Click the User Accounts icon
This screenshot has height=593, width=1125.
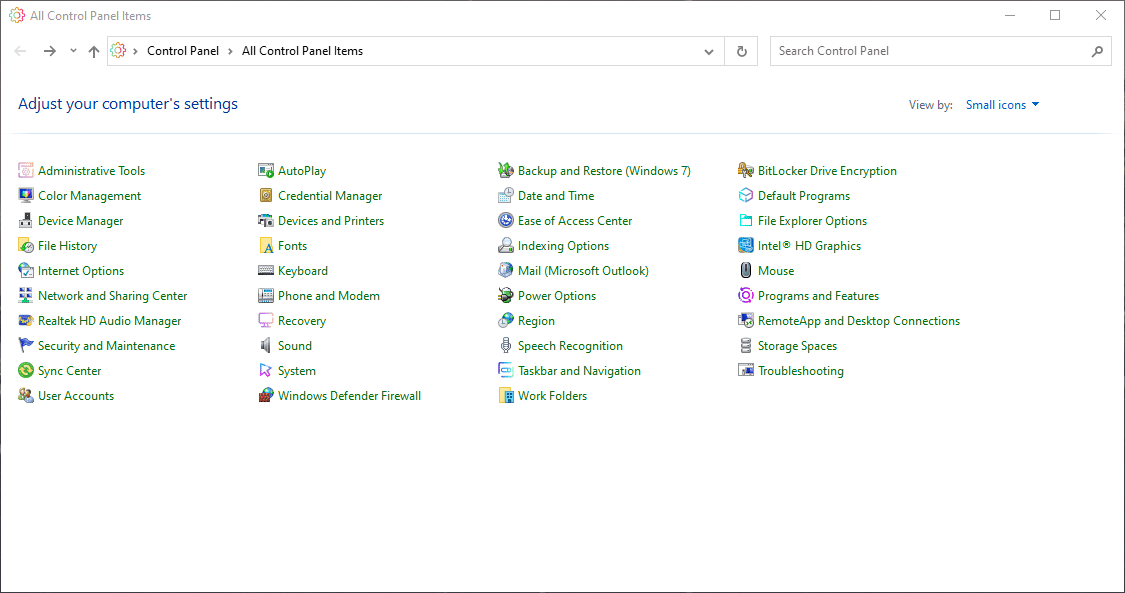(x=26, y=396)
